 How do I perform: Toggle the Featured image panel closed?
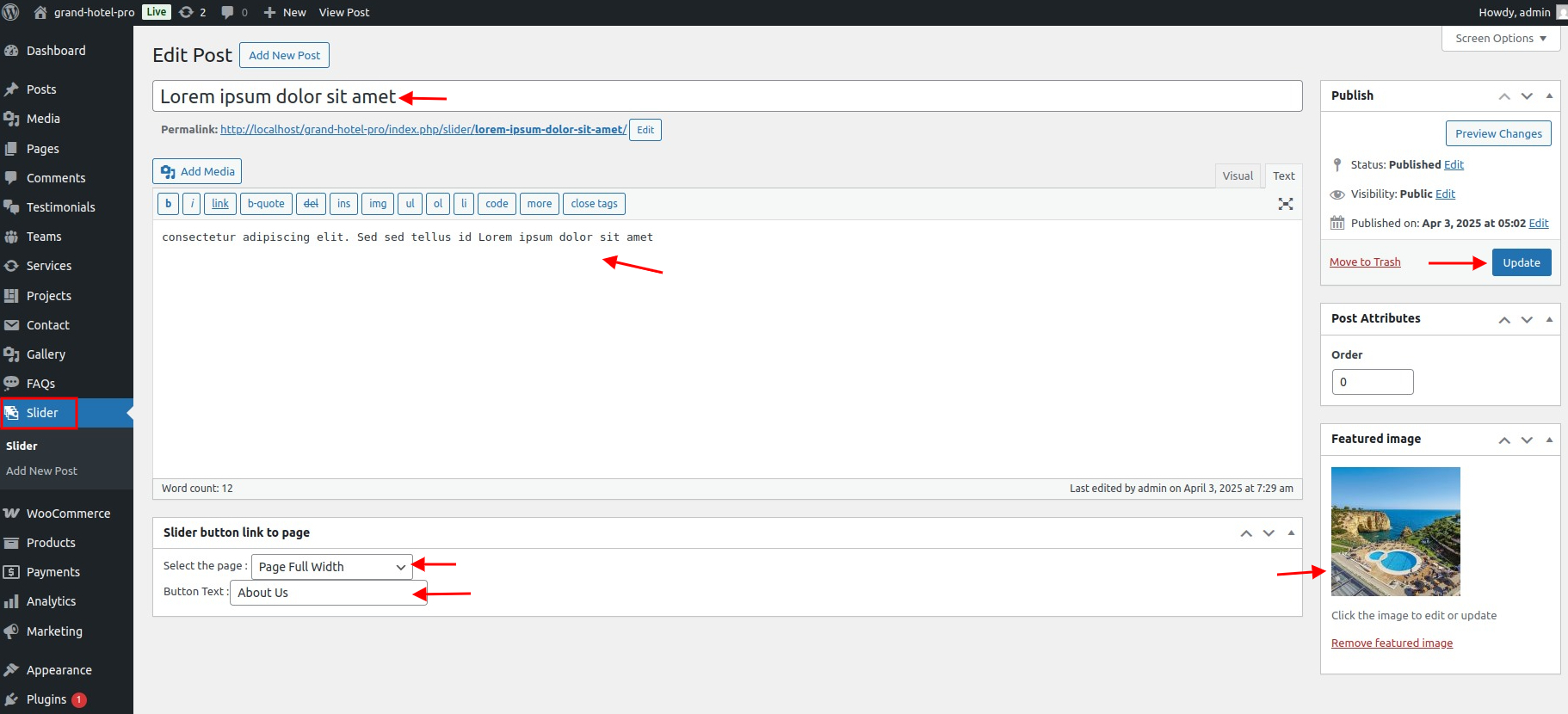pyautogui.click(x=1549, y=440)
